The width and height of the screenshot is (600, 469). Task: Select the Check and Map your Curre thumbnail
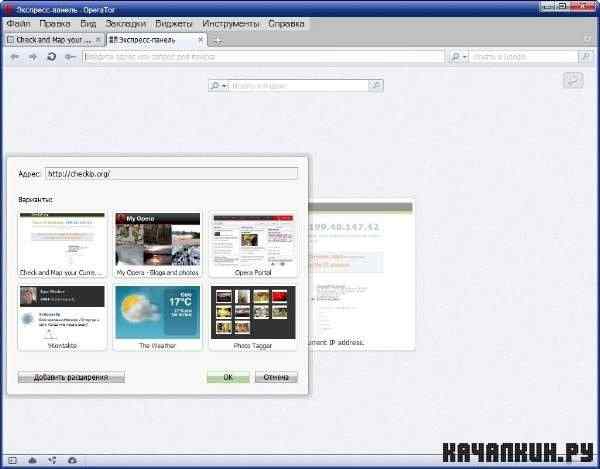62,244
